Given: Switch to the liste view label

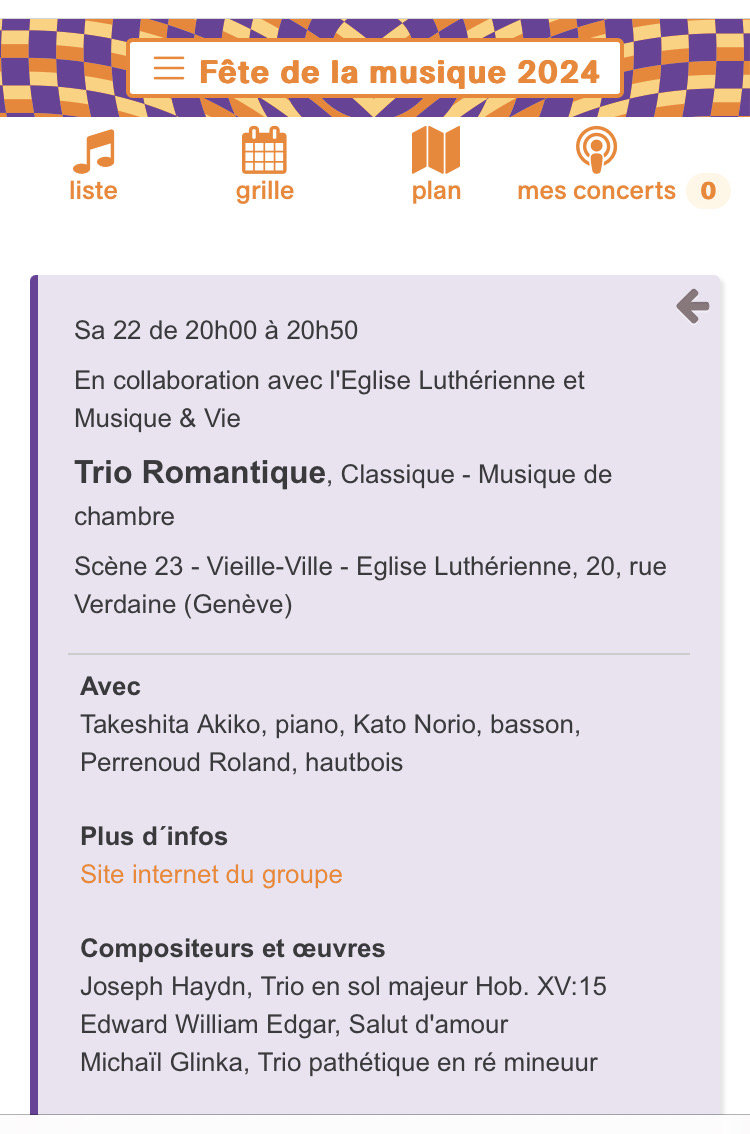Looking at the screenshot, I should click(93, 191).
